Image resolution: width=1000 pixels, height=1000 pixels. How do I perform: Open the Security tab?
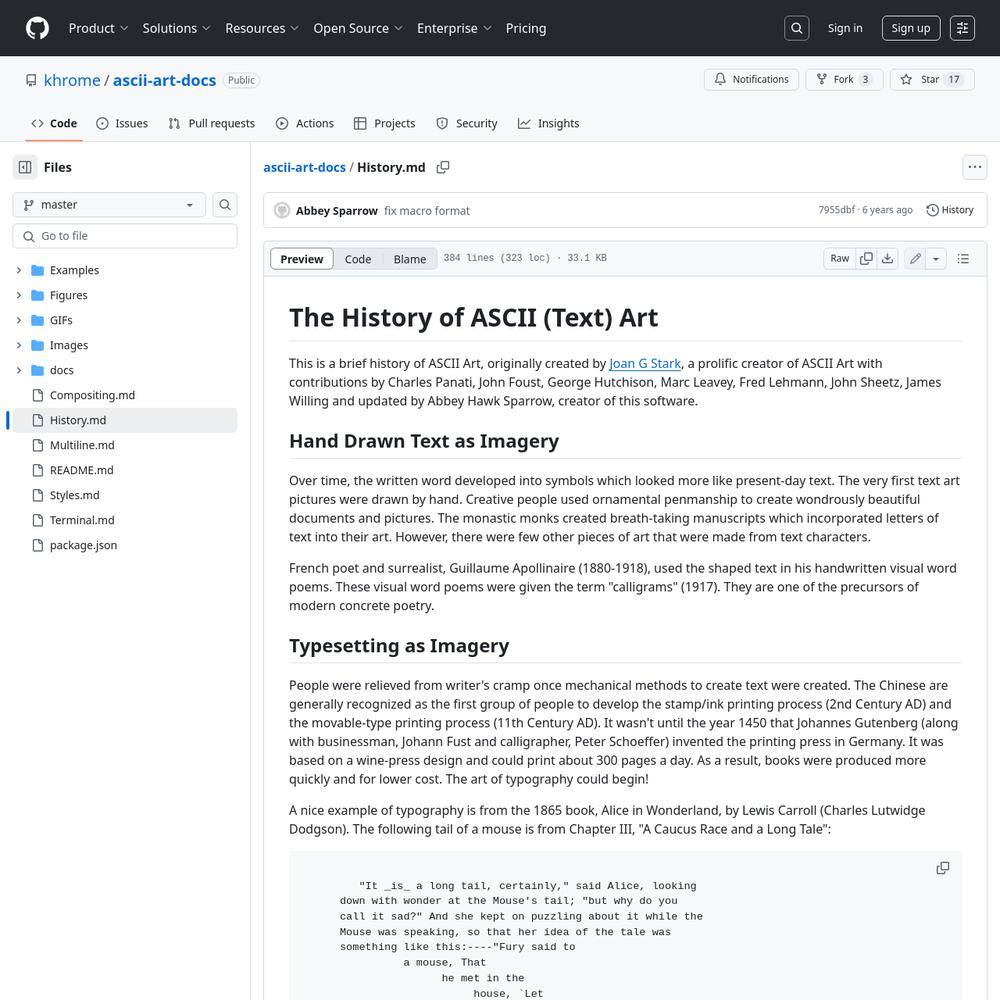(467, 124)
